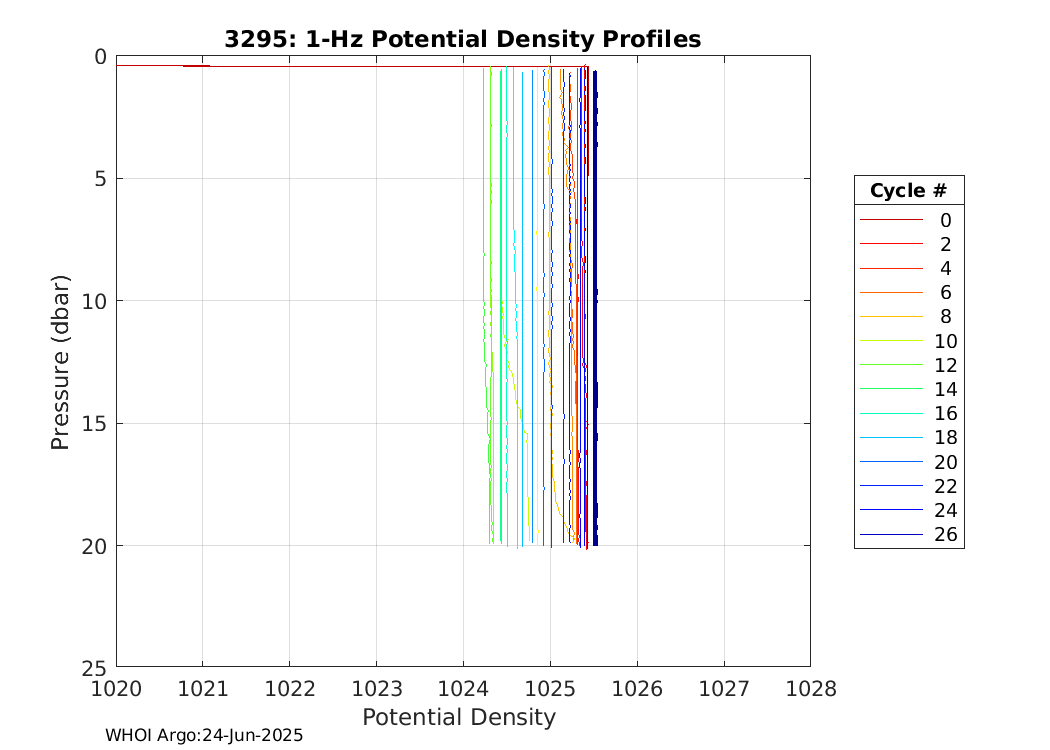Image resolution: width=1050 pixels, height=750 pixels.
Task: Select legend entry for cycle 14
Action: 909,389
